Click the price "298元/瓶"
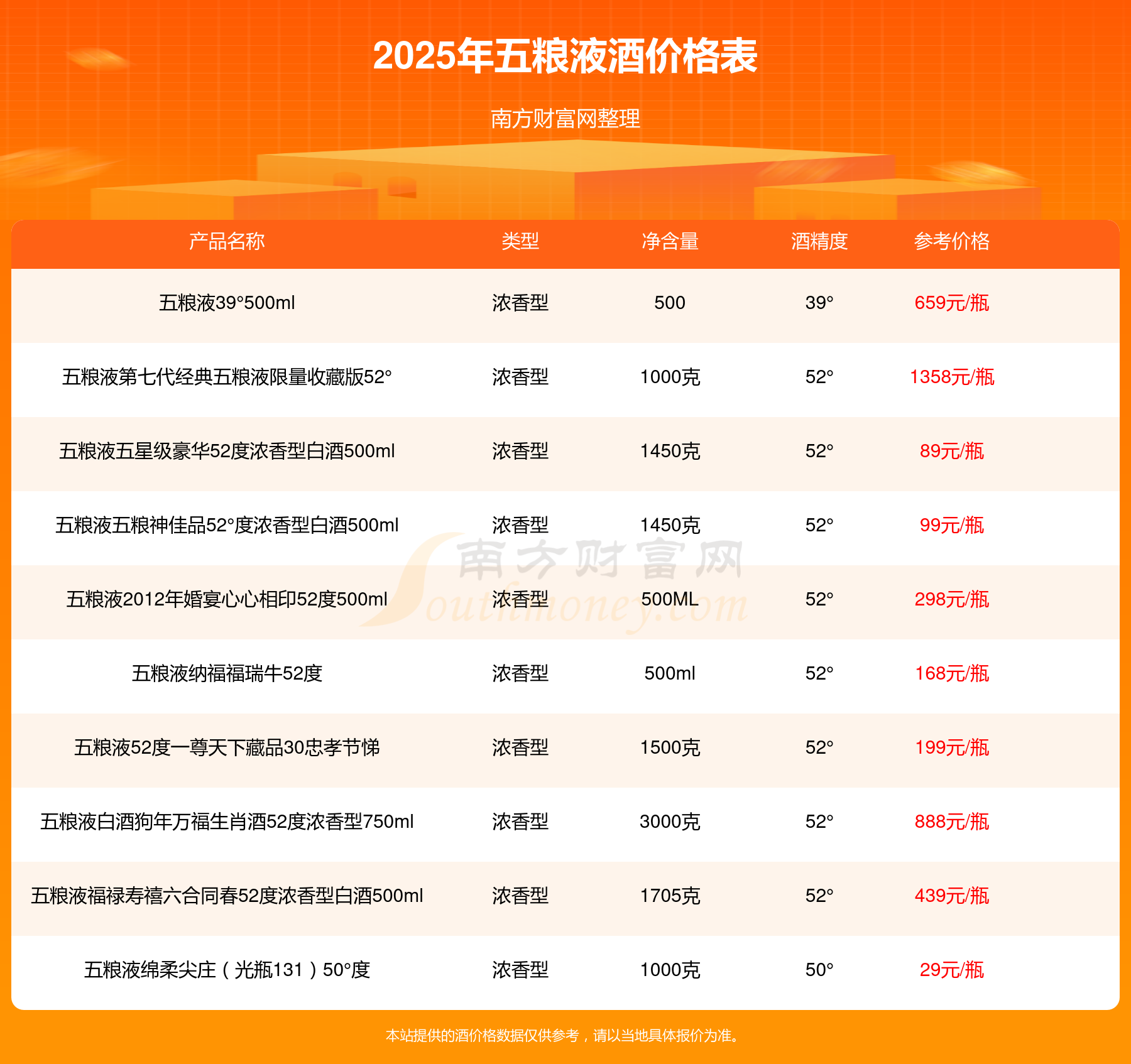The image size is (1131, 1064). (x=952, y=599)
